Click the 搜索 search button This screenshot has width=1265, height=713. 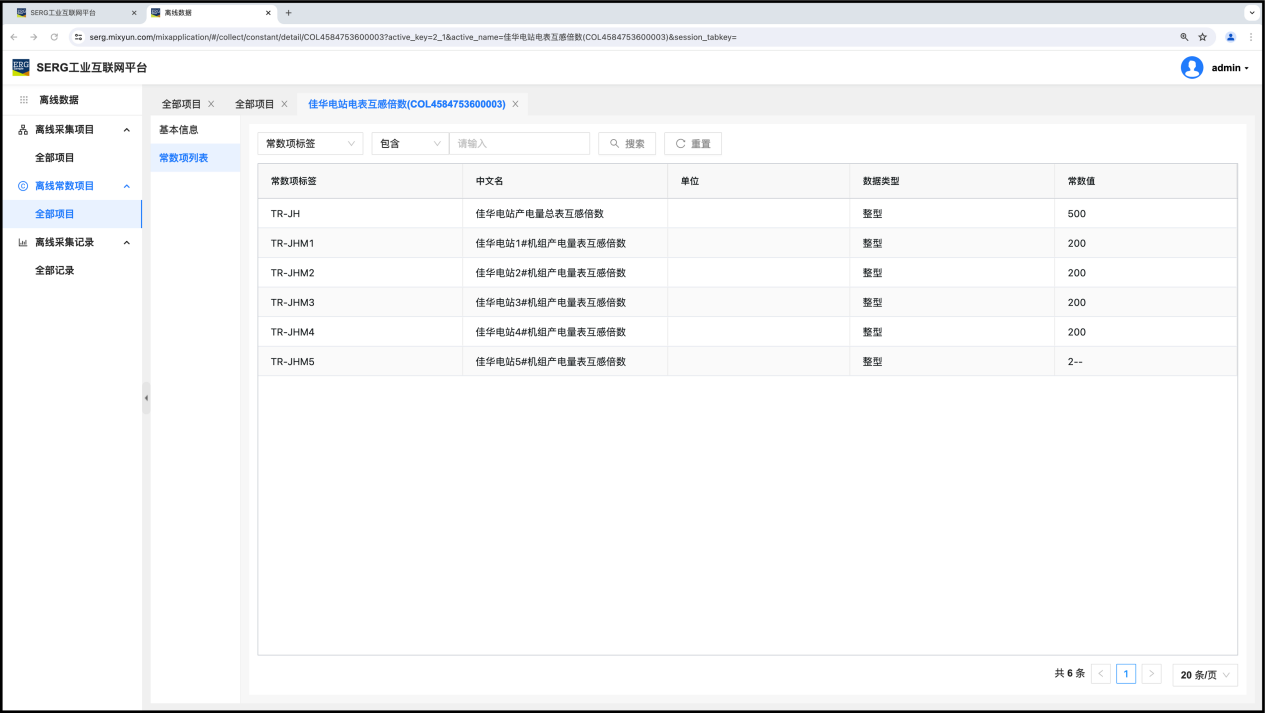click(627, 144)
